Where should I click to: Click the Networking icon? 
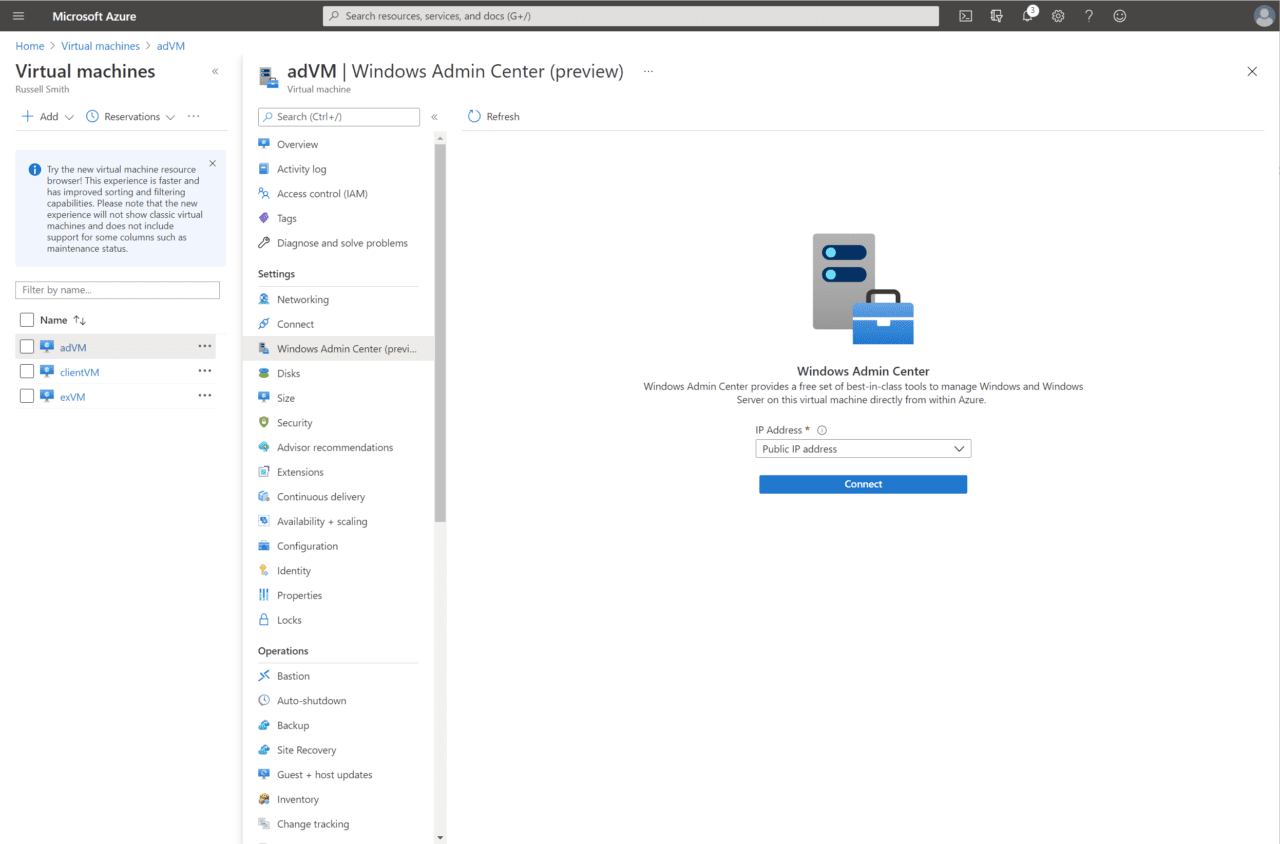(264, 299)
